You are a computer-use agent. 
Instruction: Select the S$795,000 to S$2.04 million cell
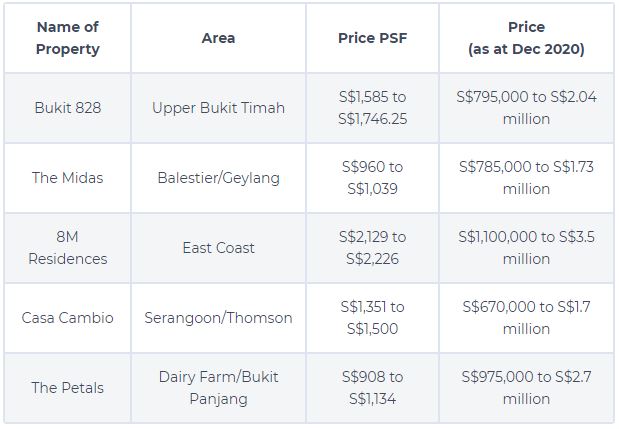click(x=526, y=108)
